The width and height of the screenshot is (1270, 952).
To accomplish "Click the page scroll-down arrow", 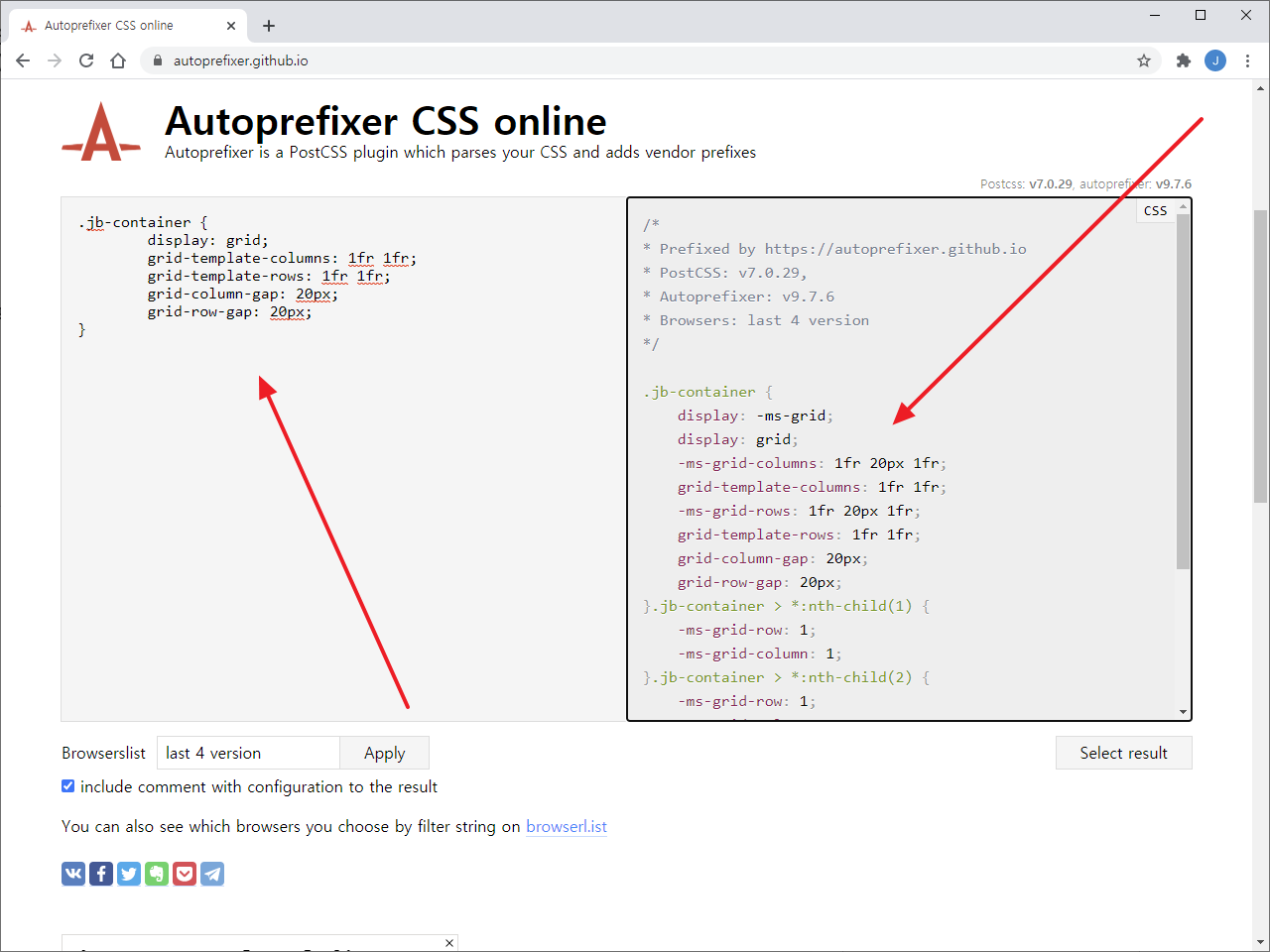I will 1260,943.
